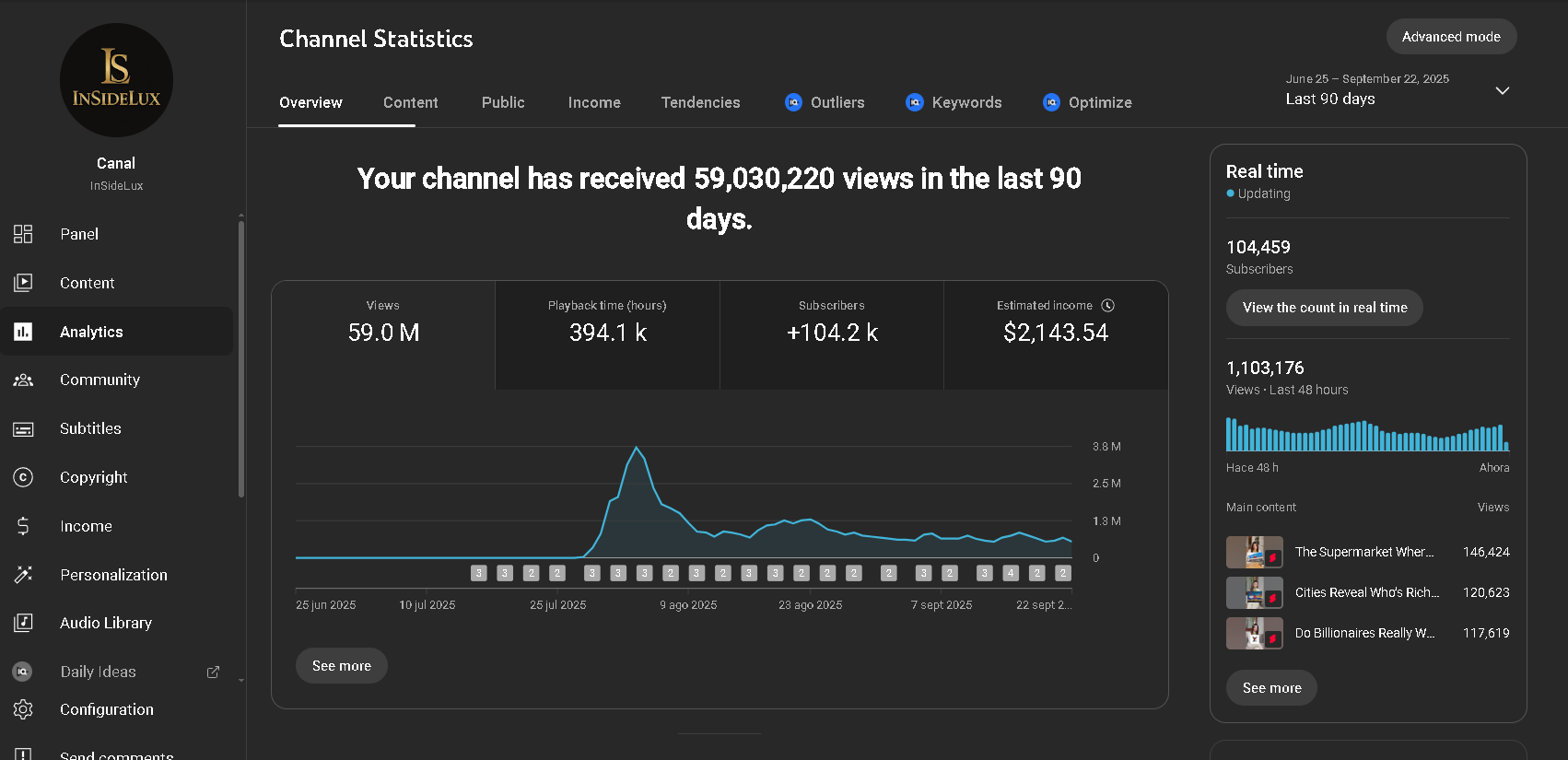Expand the Last 90 days date range dropdown
The height and width of the screenshot is (760, 1568).
pos(1502,90)
